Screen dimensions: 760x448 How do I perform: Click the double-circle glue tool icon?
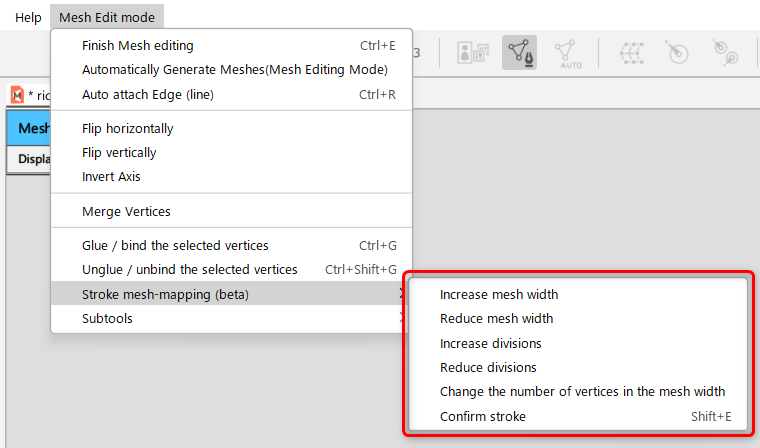[721, 52]
